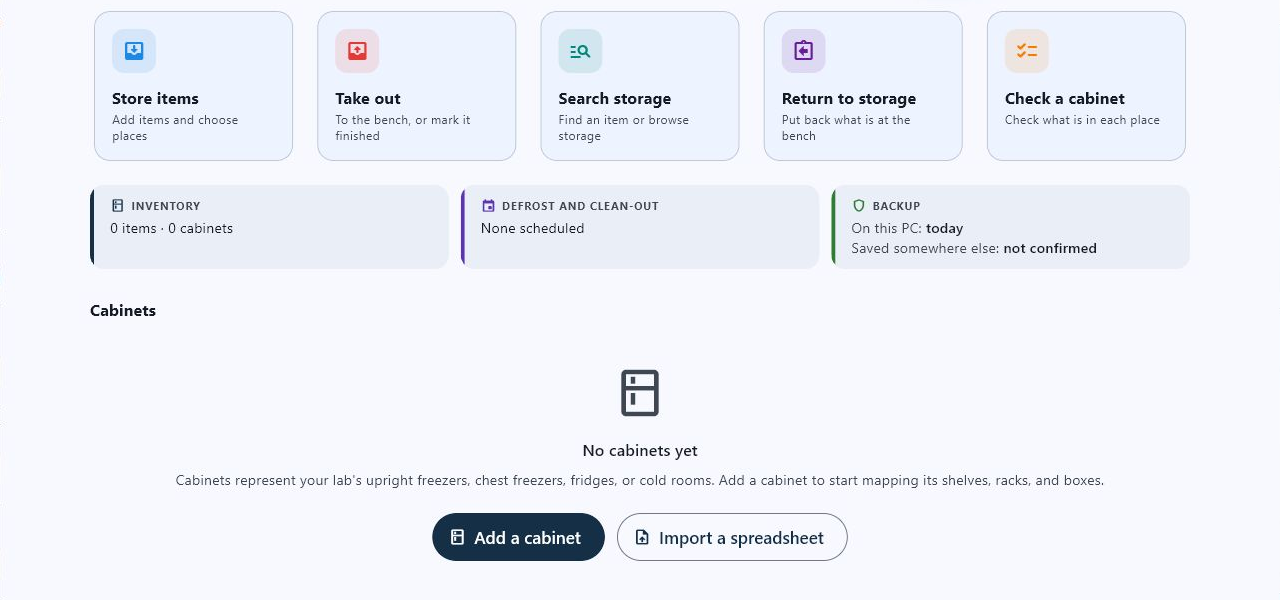Click the Backup shield icon
This screenshot has height=600, width=1280.
pos(858,206)
